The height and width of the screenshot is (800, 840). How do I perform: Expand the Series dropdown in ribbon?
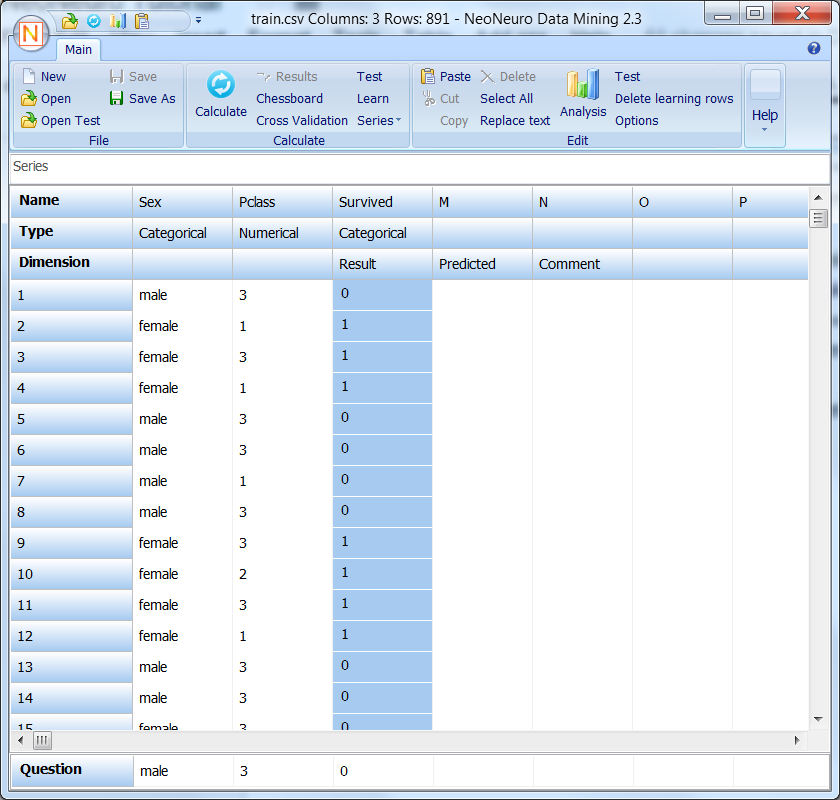tap(379, 121)
